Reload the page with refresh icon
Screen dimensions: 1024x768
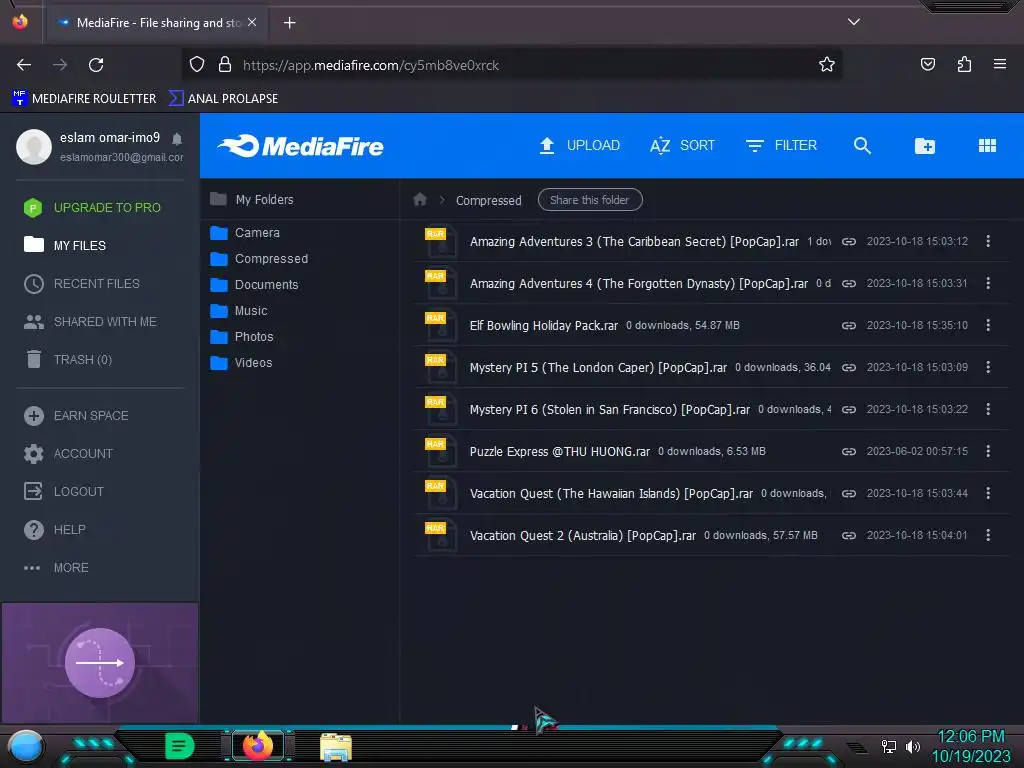click(96, 65)
